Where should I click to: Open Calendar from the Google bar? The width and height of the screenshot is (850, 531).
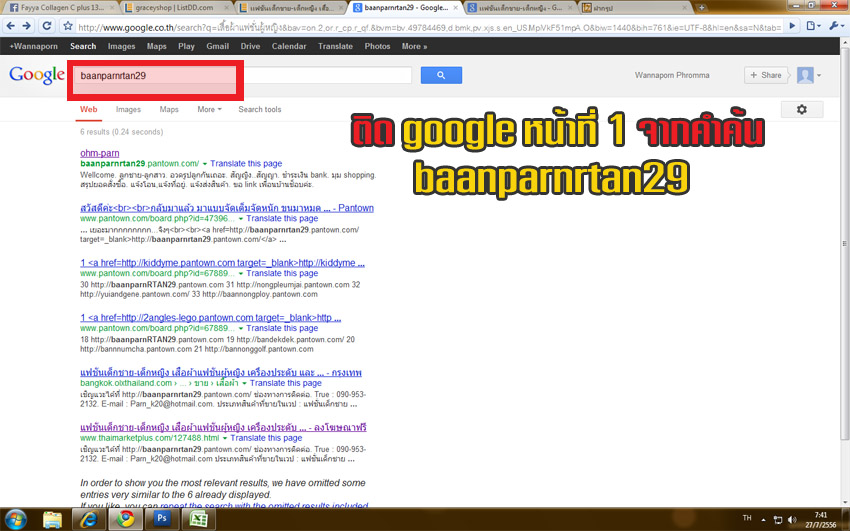[x=289, y=47]
